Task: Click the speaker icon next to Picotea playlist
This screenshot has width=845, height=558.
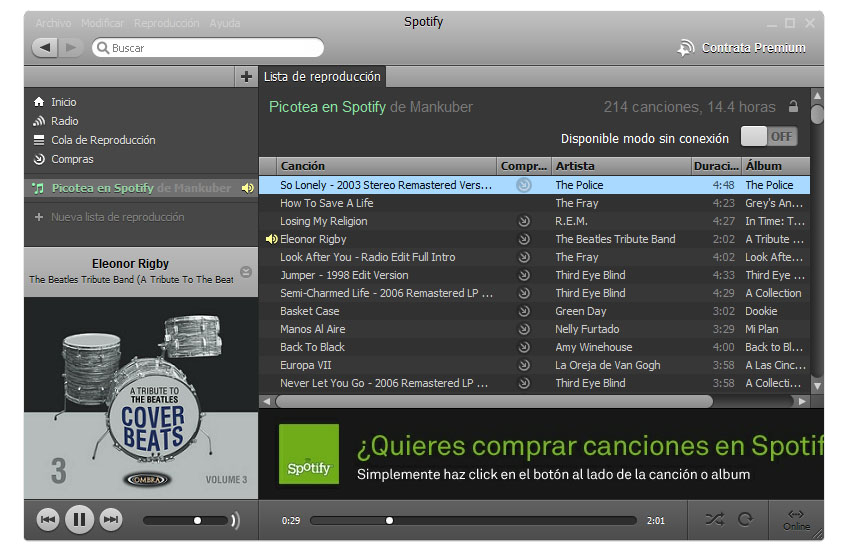Action: click(x=248, y=188)
